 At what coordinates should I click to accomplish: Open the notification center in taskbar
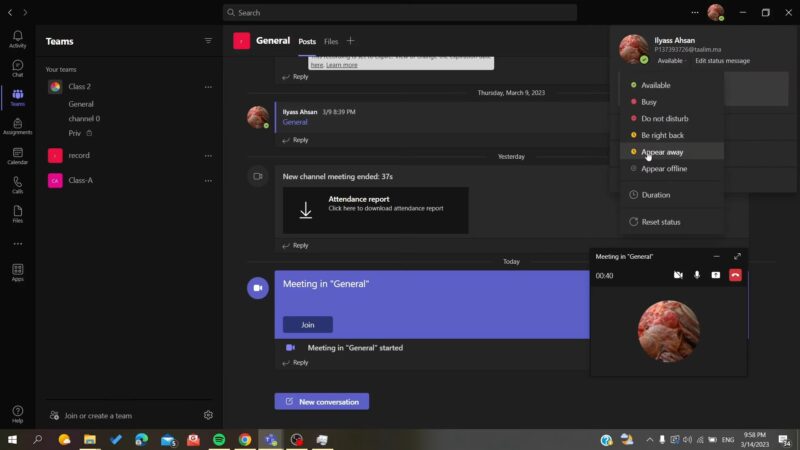pyautogui.click(x=784, y=439)
